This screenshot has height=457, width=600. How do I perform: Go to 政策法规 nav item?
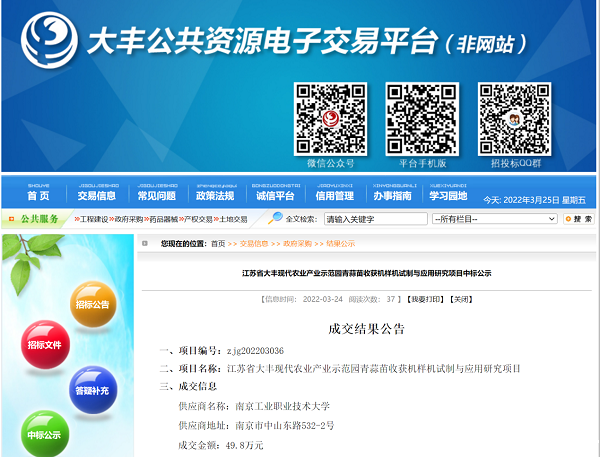[x=216, y=196]
